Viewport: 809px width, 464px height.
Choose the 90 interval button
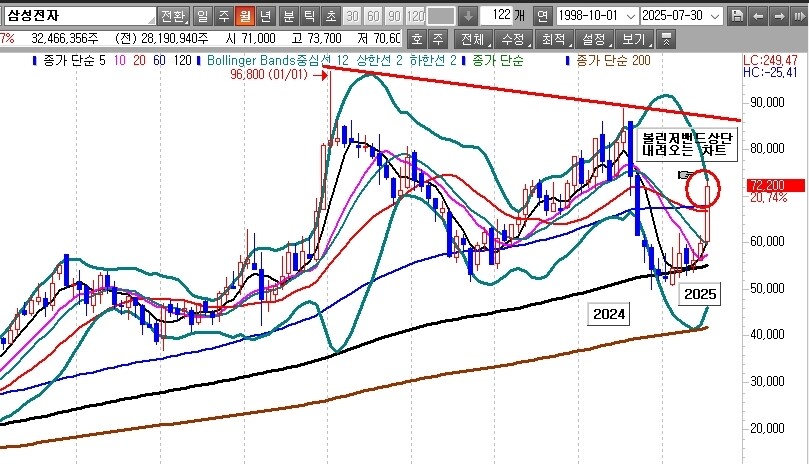point(395,16)
